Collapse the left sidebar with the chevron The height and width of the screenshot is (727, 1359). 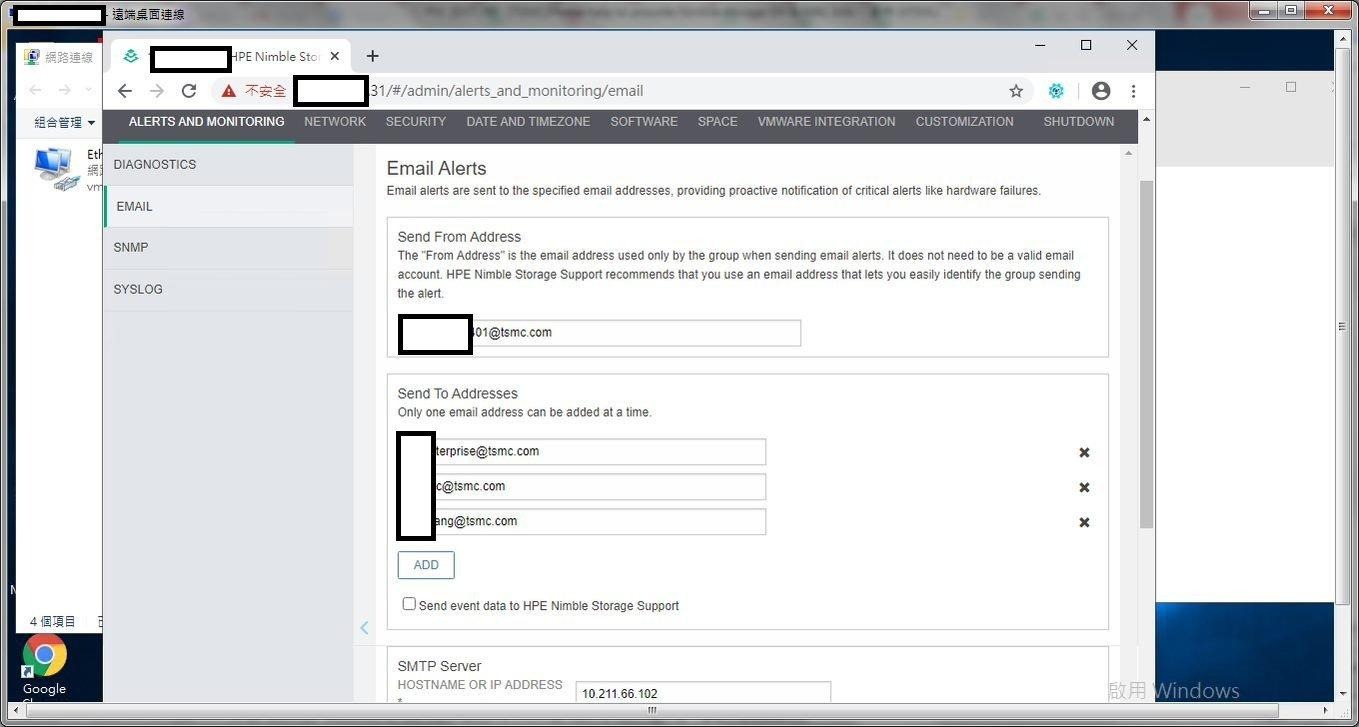pos(364,628)
